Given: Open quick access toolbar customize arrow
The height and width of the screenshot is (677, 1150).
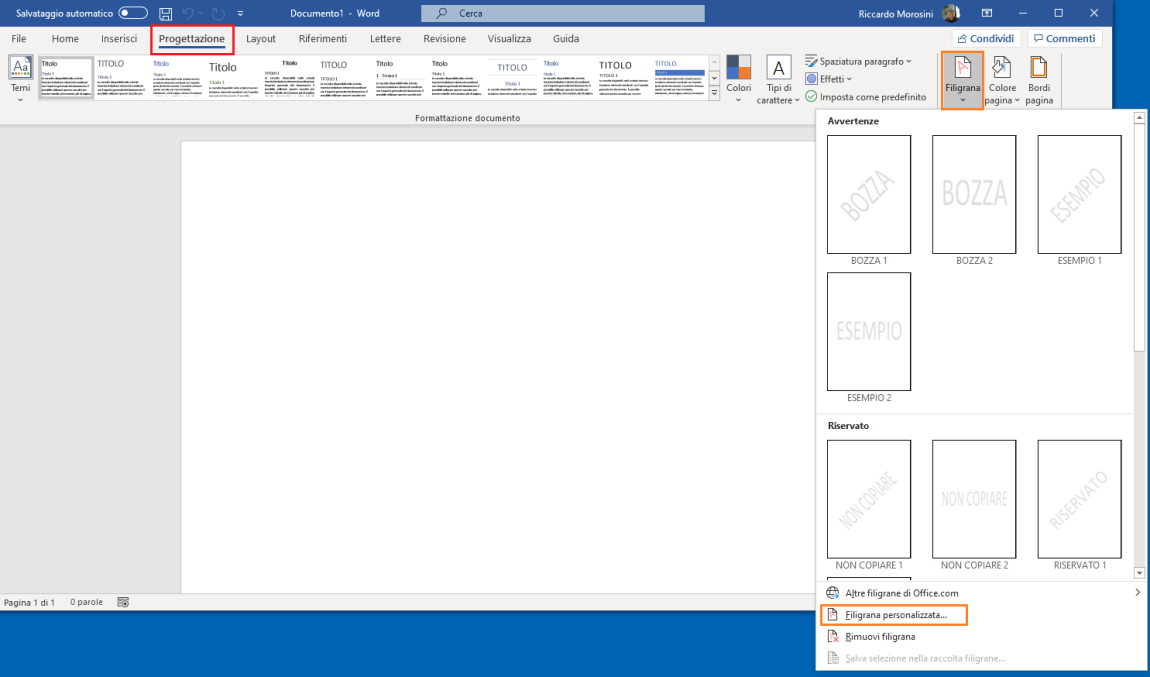Looking at the screenshot, I should (x=241, y=13).
